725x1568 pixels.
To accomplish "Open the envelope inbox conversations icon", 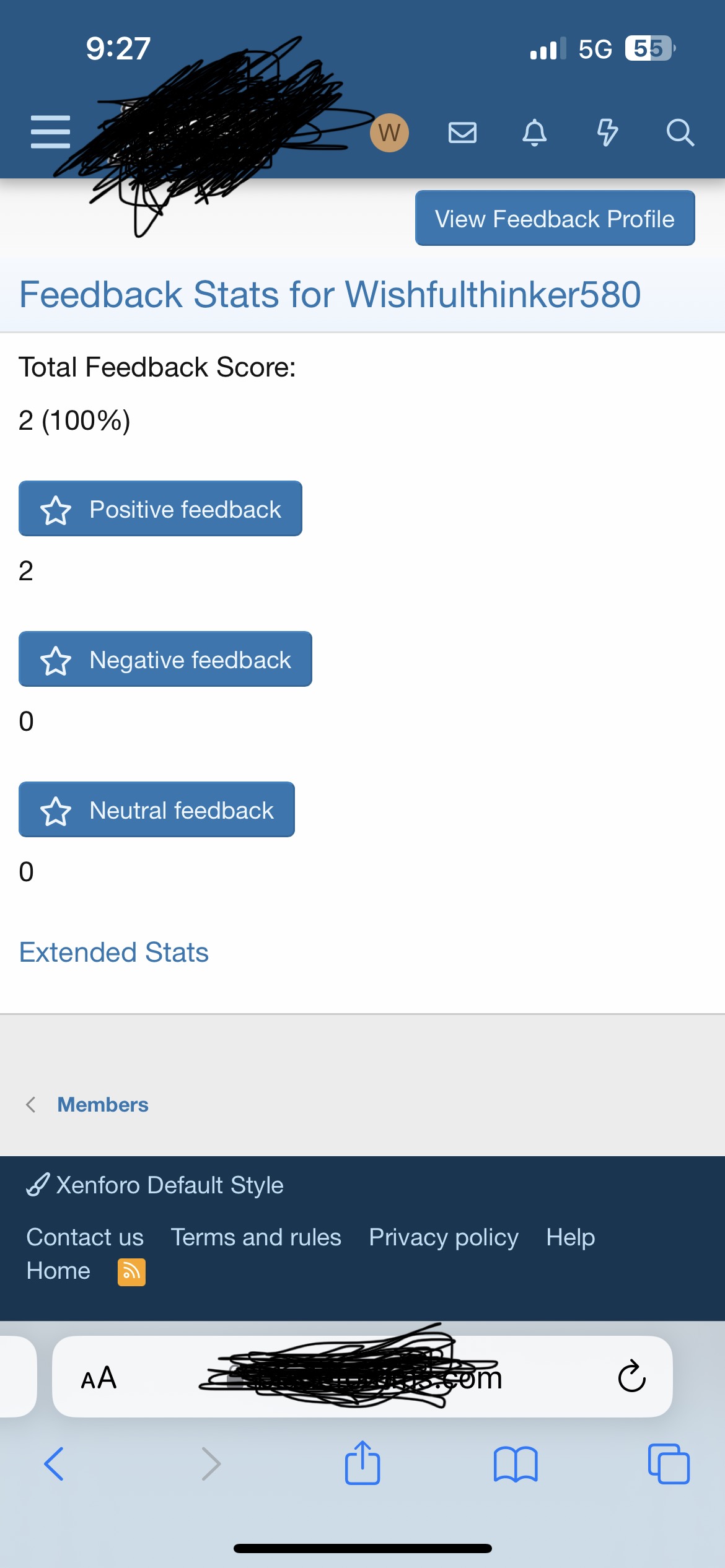I will coord(462,133).
